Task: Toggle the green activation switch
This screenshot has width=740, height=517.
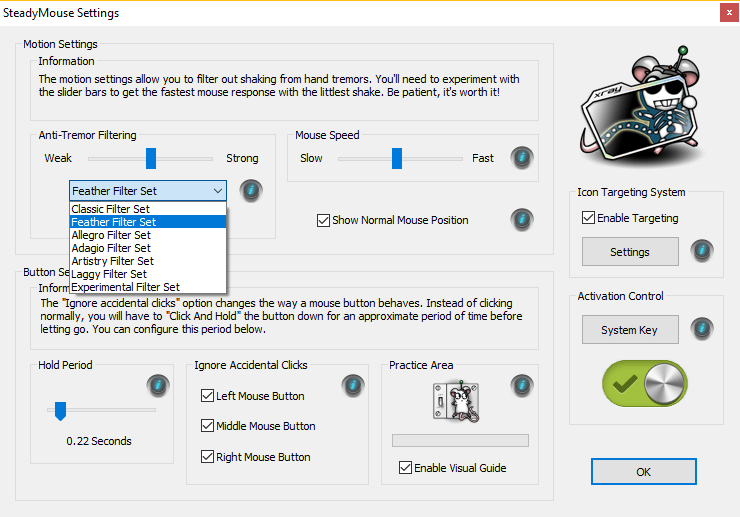Action: (646, 385)
